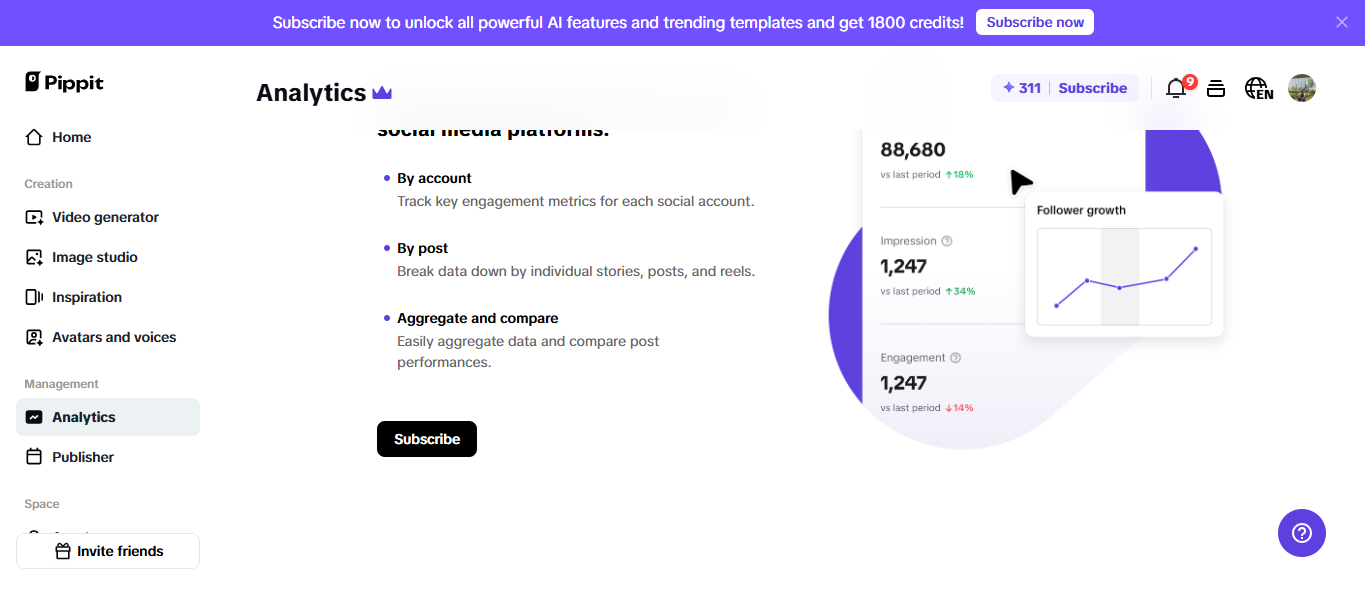Open the user profile avatar

[1301, 88]
